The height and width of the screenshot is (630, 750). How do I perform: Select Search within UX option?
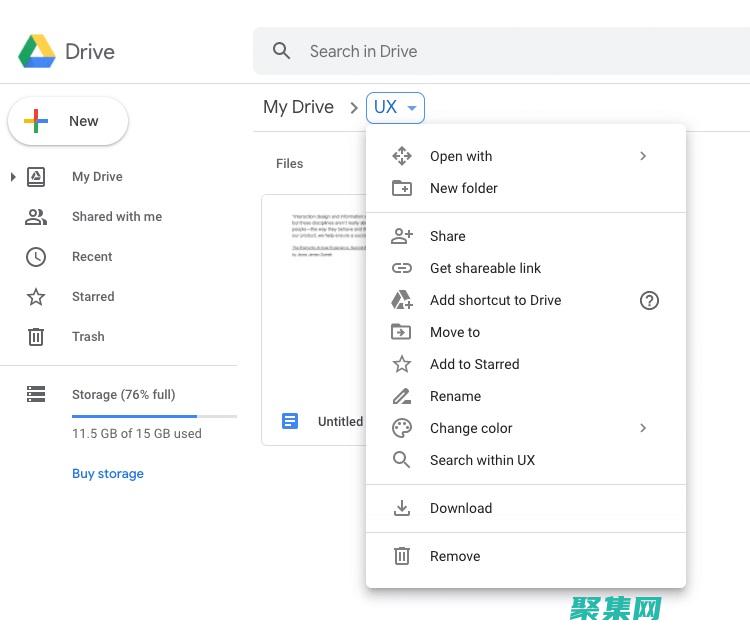482,460
